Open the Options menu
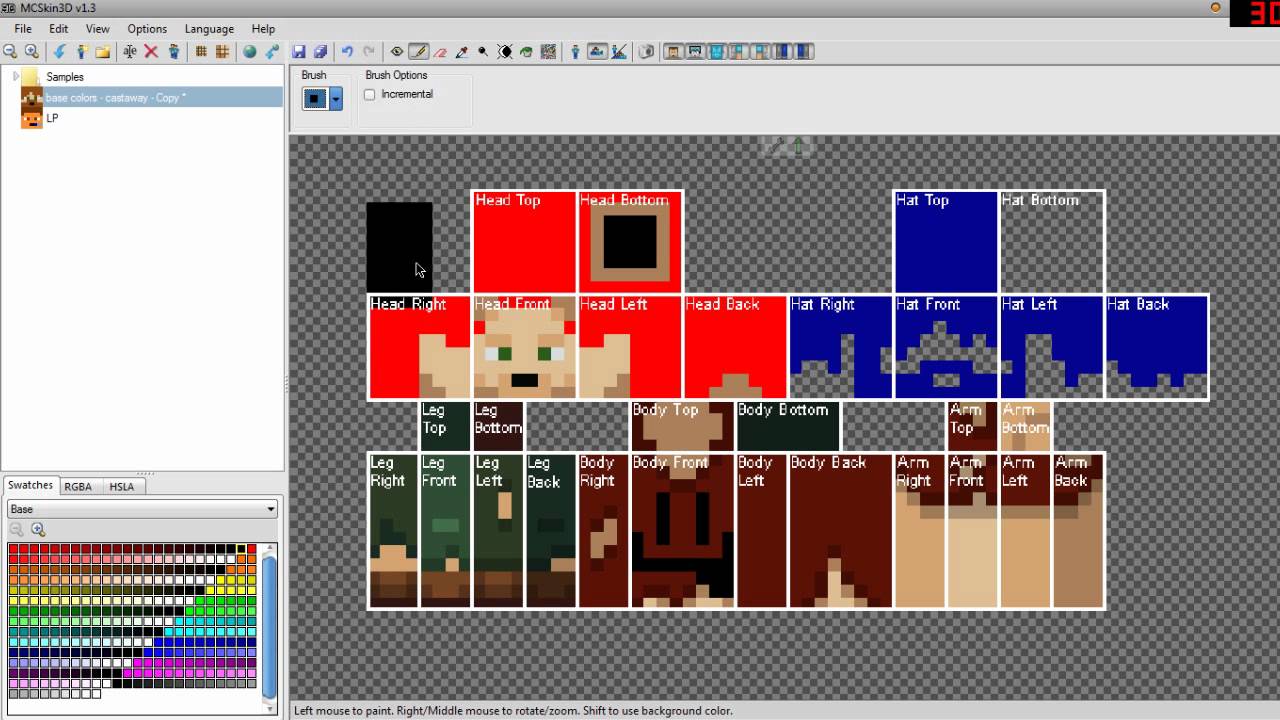The width and height of the screenshot is (1280, 720). [147, 29]
